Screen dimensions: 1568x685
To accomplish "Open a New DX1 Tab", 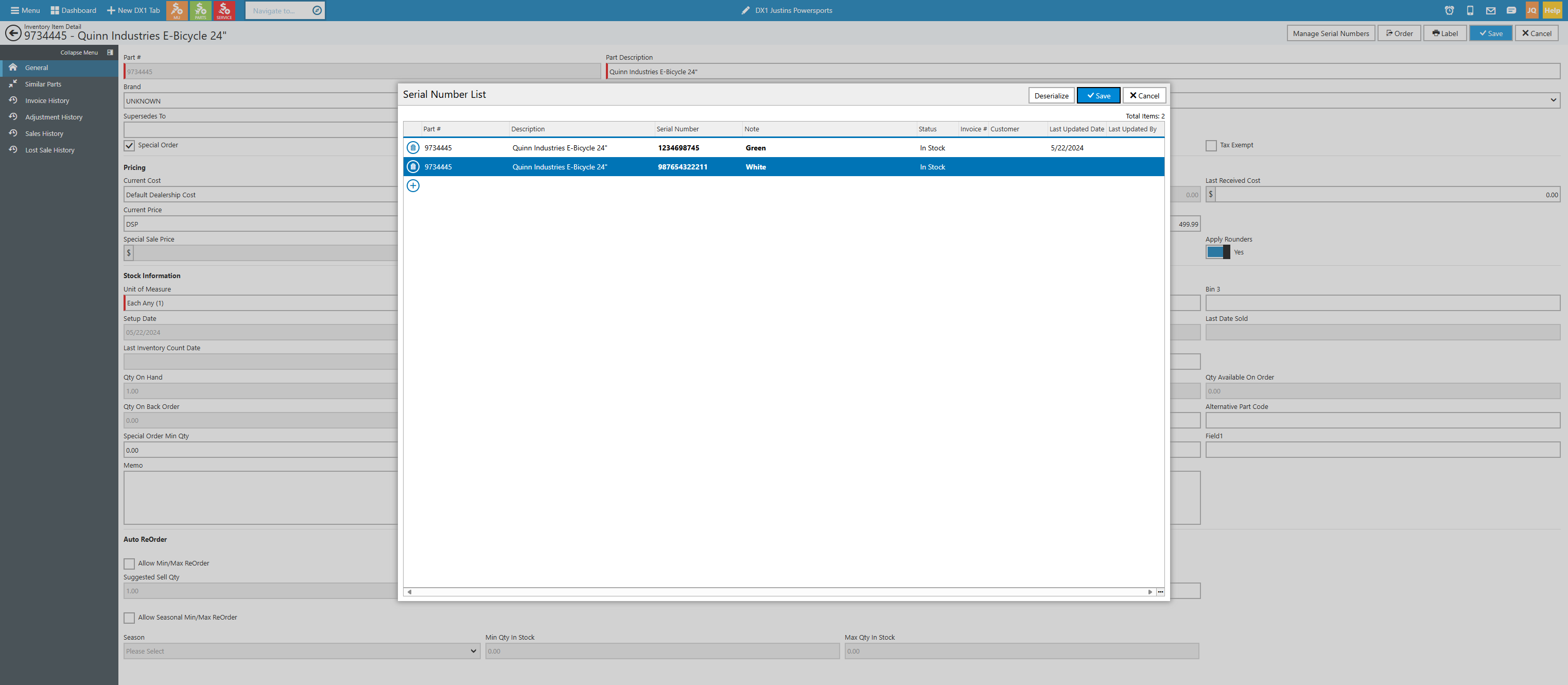I will coord(133,10).
